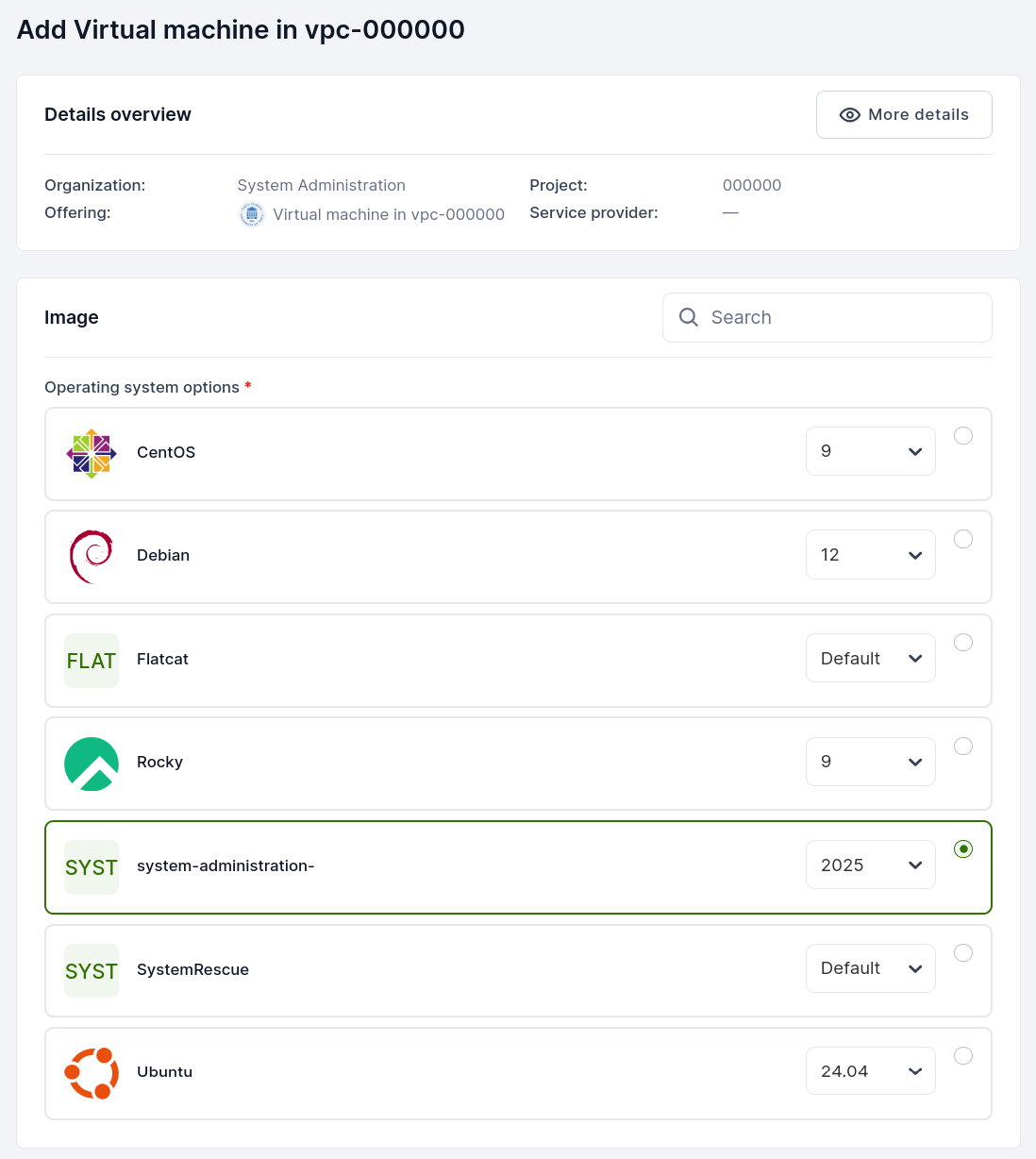
Task: Click the Debian swirl logo
Action: click(x=92, y=557)
